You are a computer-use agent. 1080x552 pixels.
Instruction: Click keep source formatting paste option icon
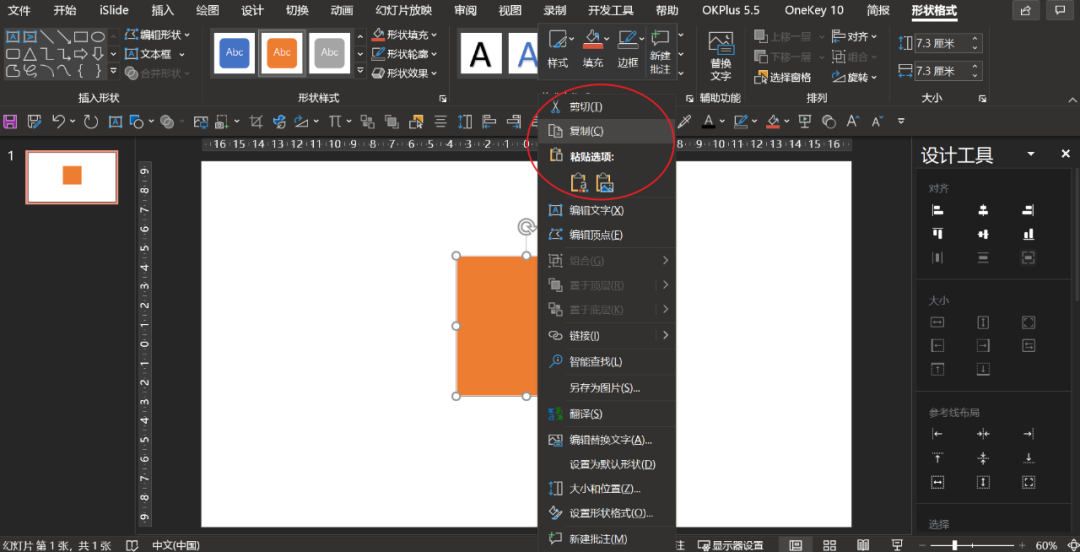tap(579, 183)
